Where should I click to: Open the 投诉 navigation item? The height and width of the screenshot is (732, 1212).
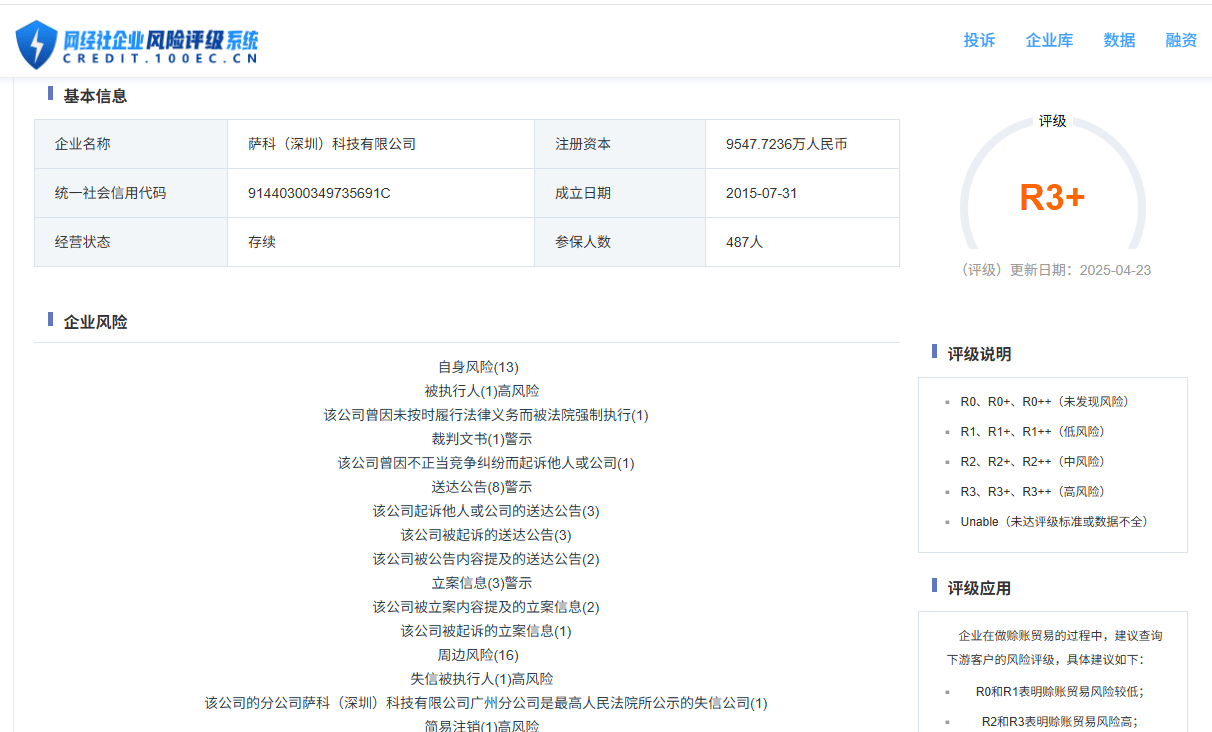coord(979,40)
